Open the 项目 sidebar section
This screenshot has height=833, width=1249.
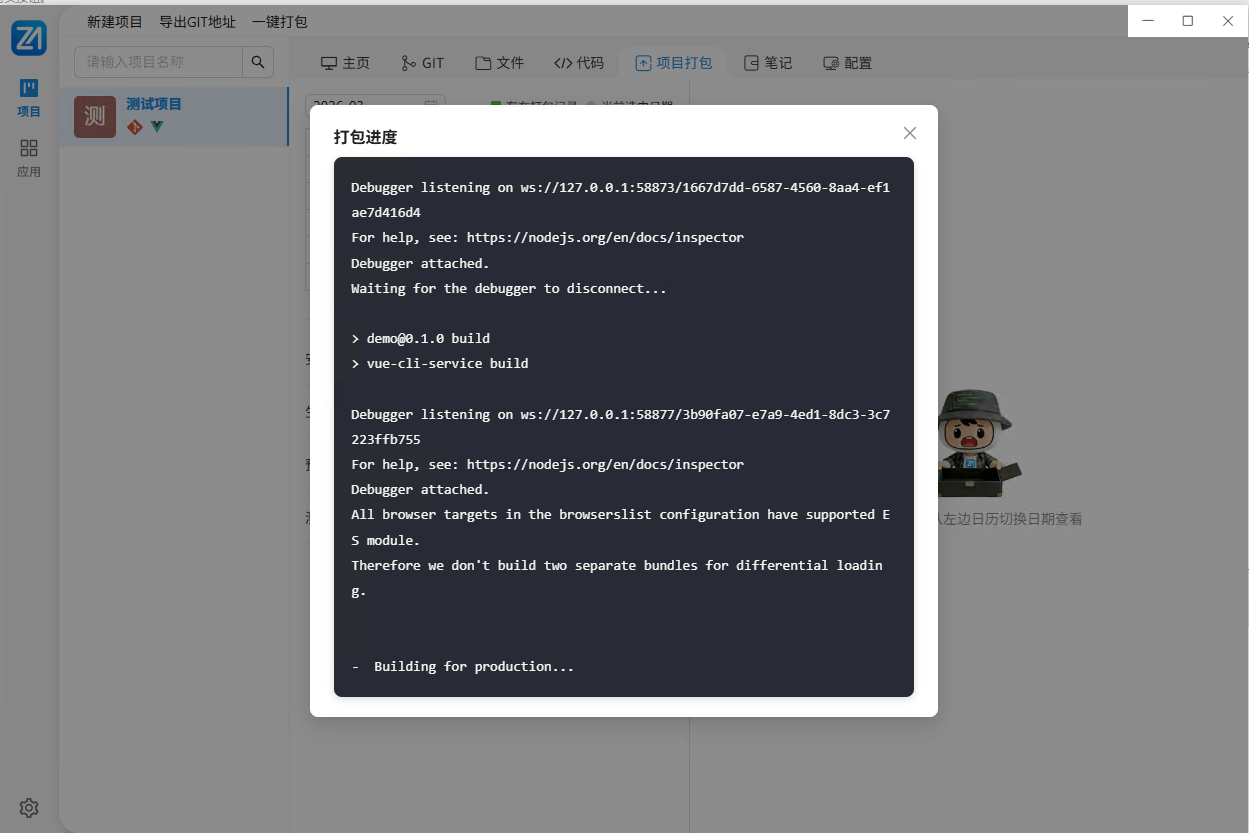click(x=29, y=99)
